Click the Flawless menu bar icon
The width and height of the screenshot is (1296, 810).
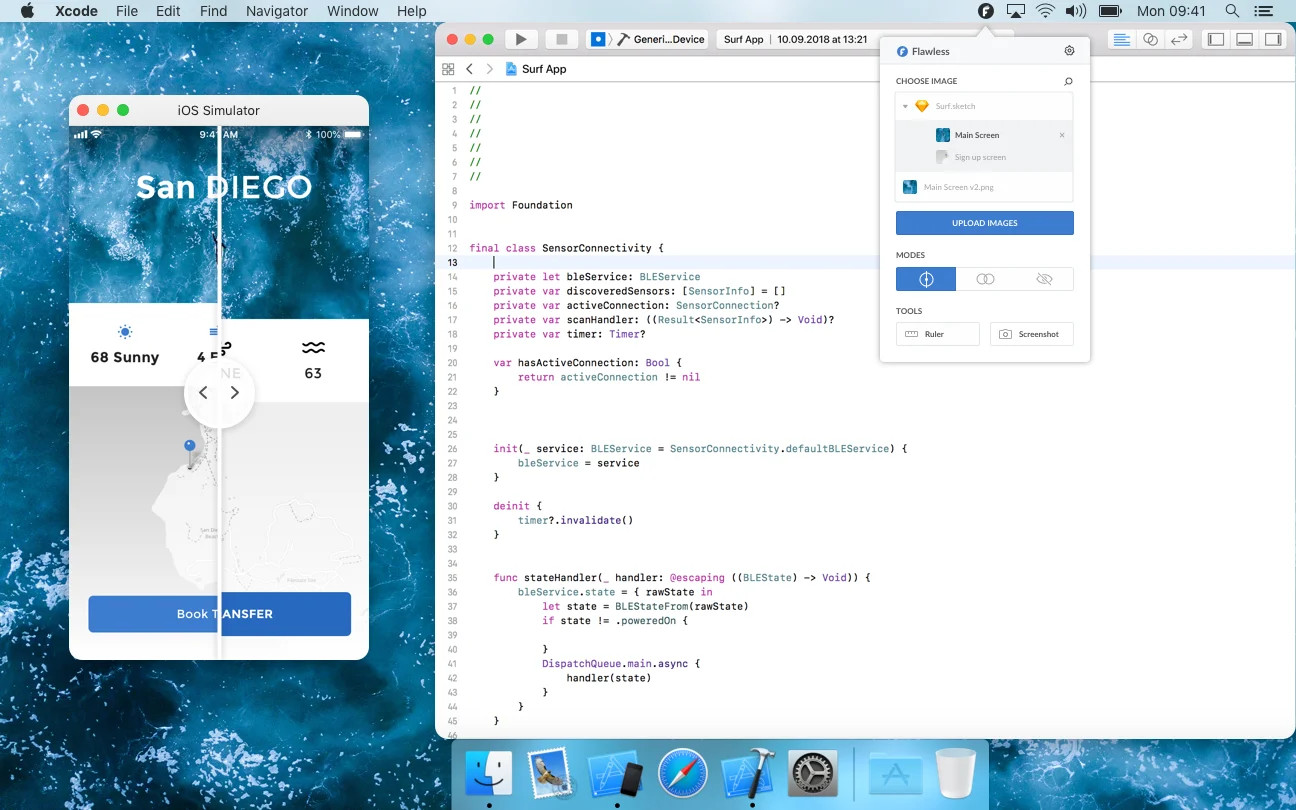[986, 11]
